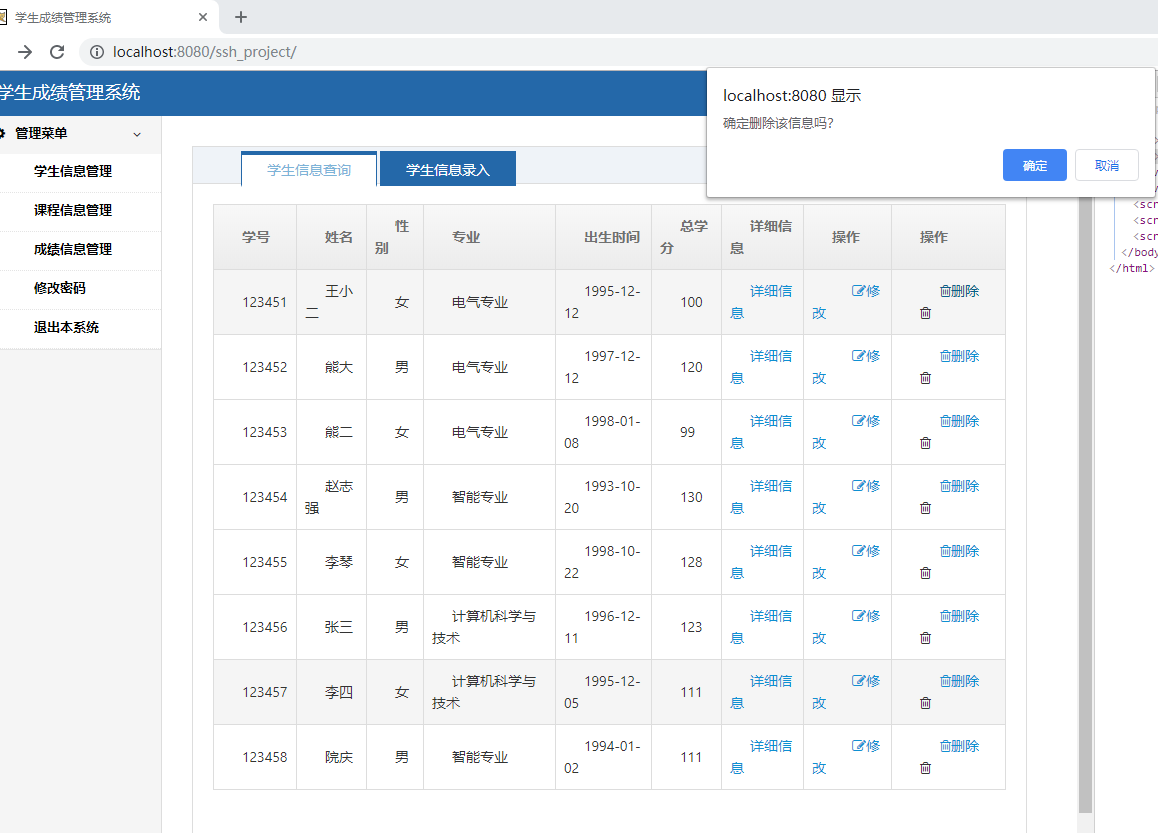Click the edit pencil icon for 熊大
This screenshot has width=1158, height=833.
click(858, 356)
